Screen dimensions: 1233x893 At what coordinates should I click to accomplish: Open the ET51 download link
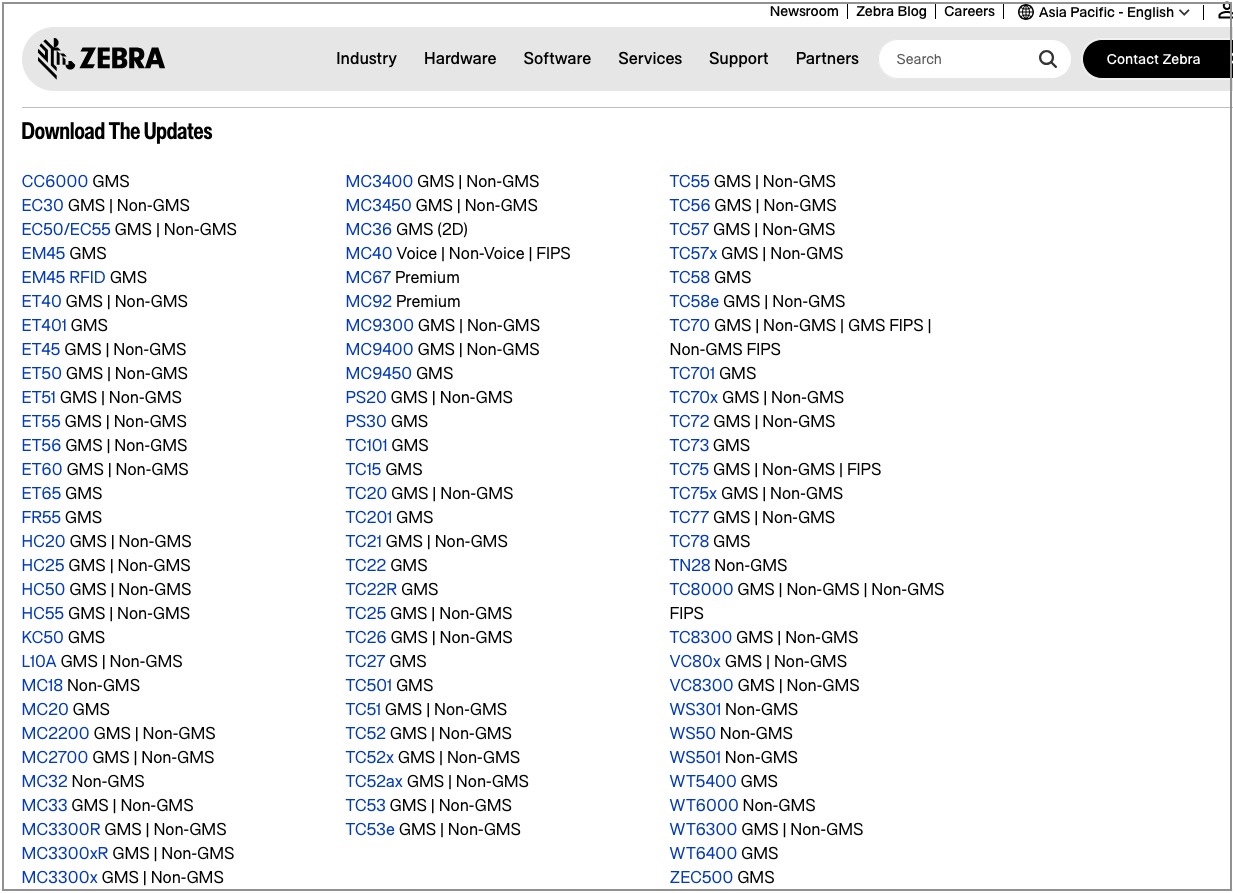coord(39,397)
